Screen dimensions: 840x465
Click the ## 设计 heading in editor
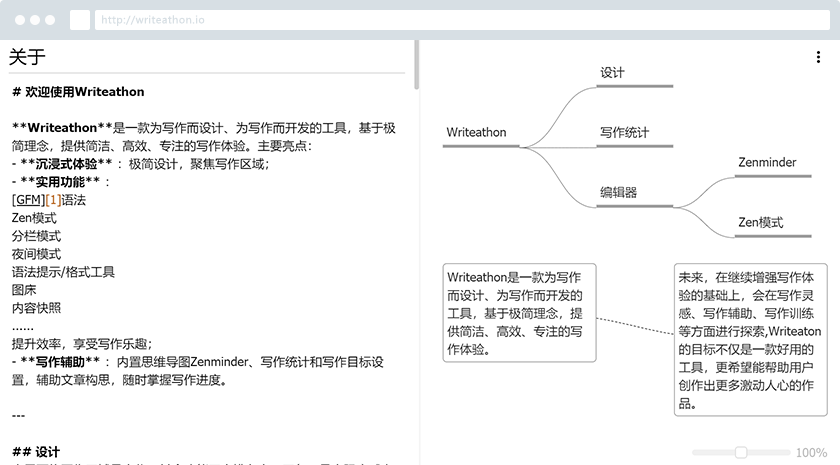(x=36, y=452)
